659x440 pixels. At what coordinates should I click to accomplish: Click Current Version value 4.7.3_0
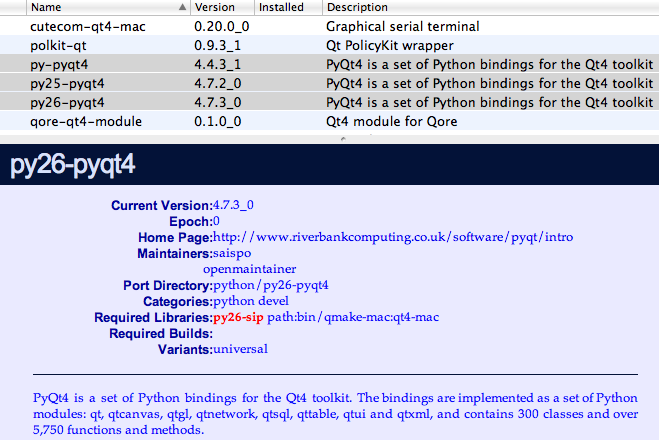[233, 205]
